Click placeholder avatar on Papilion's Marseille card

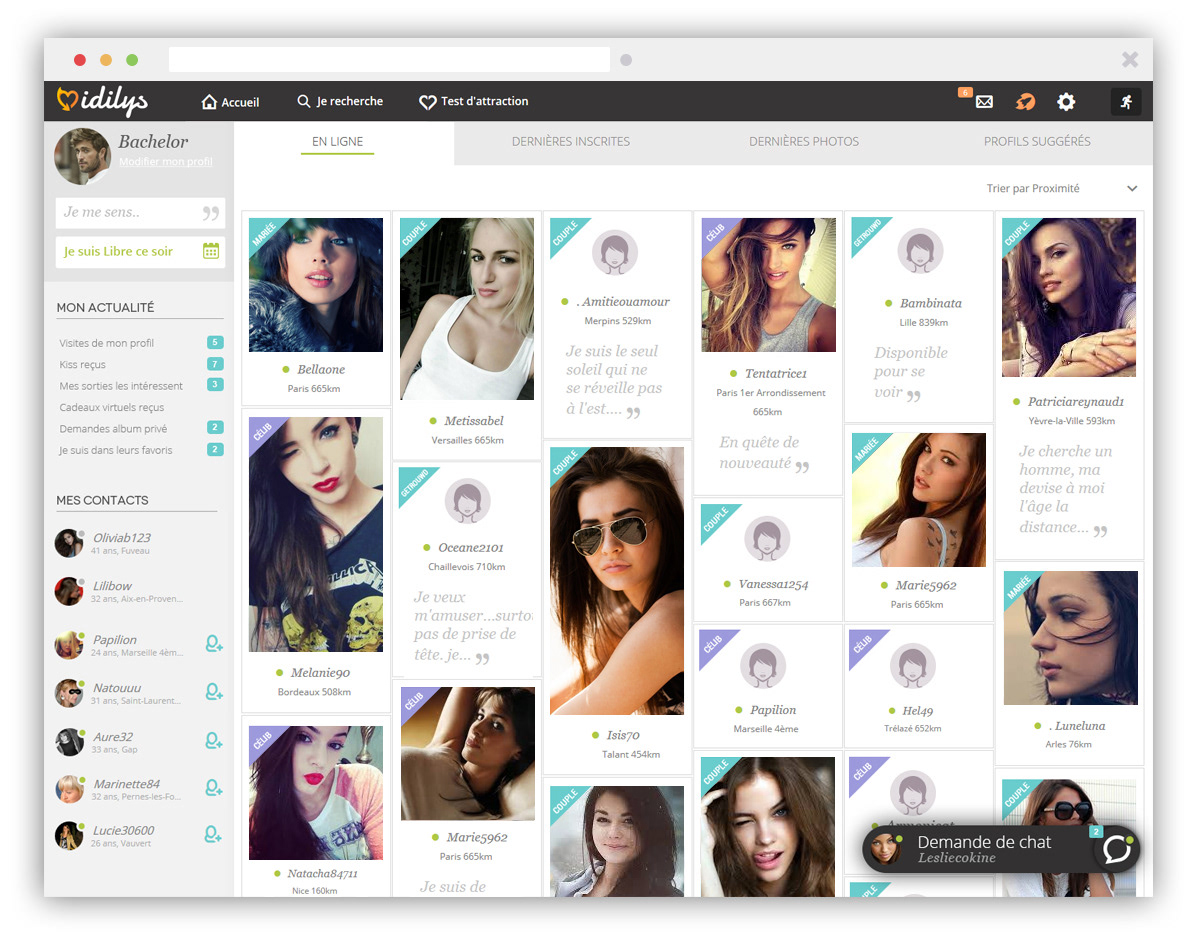[763, 666]
